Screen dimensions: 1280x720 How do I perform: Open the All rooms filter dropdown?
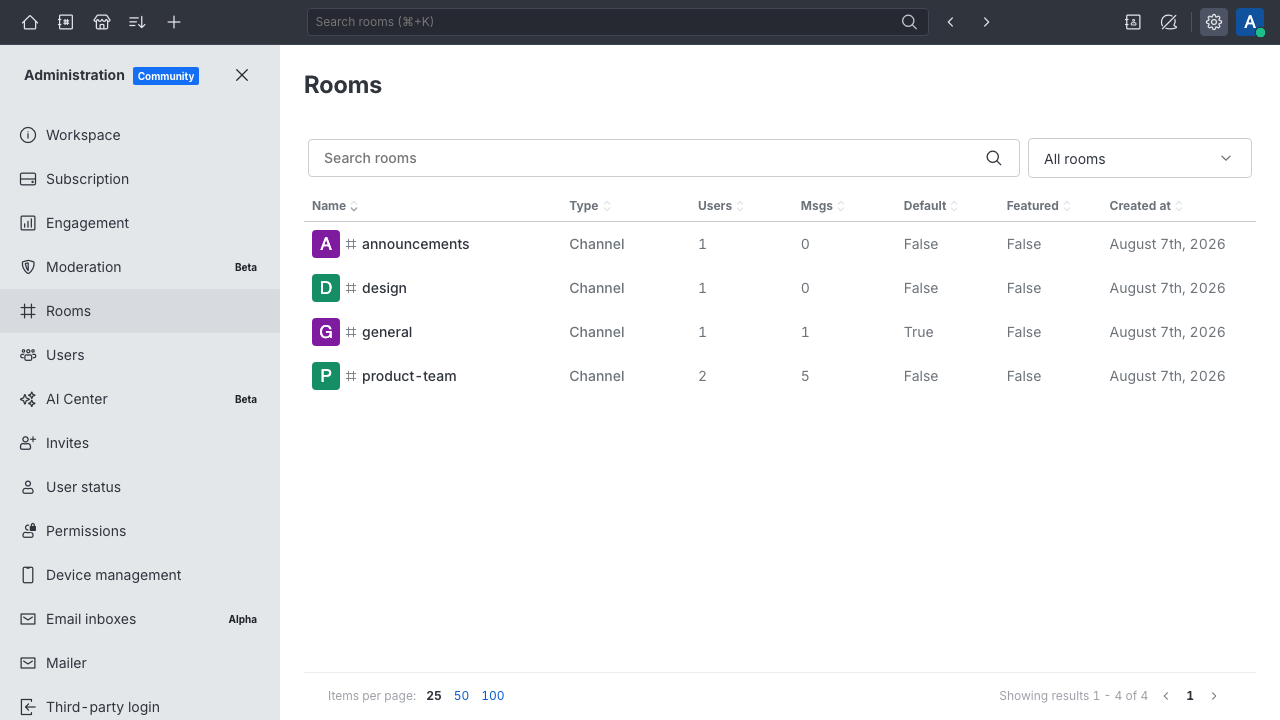pyautogui.click(x=1140, y=158)
